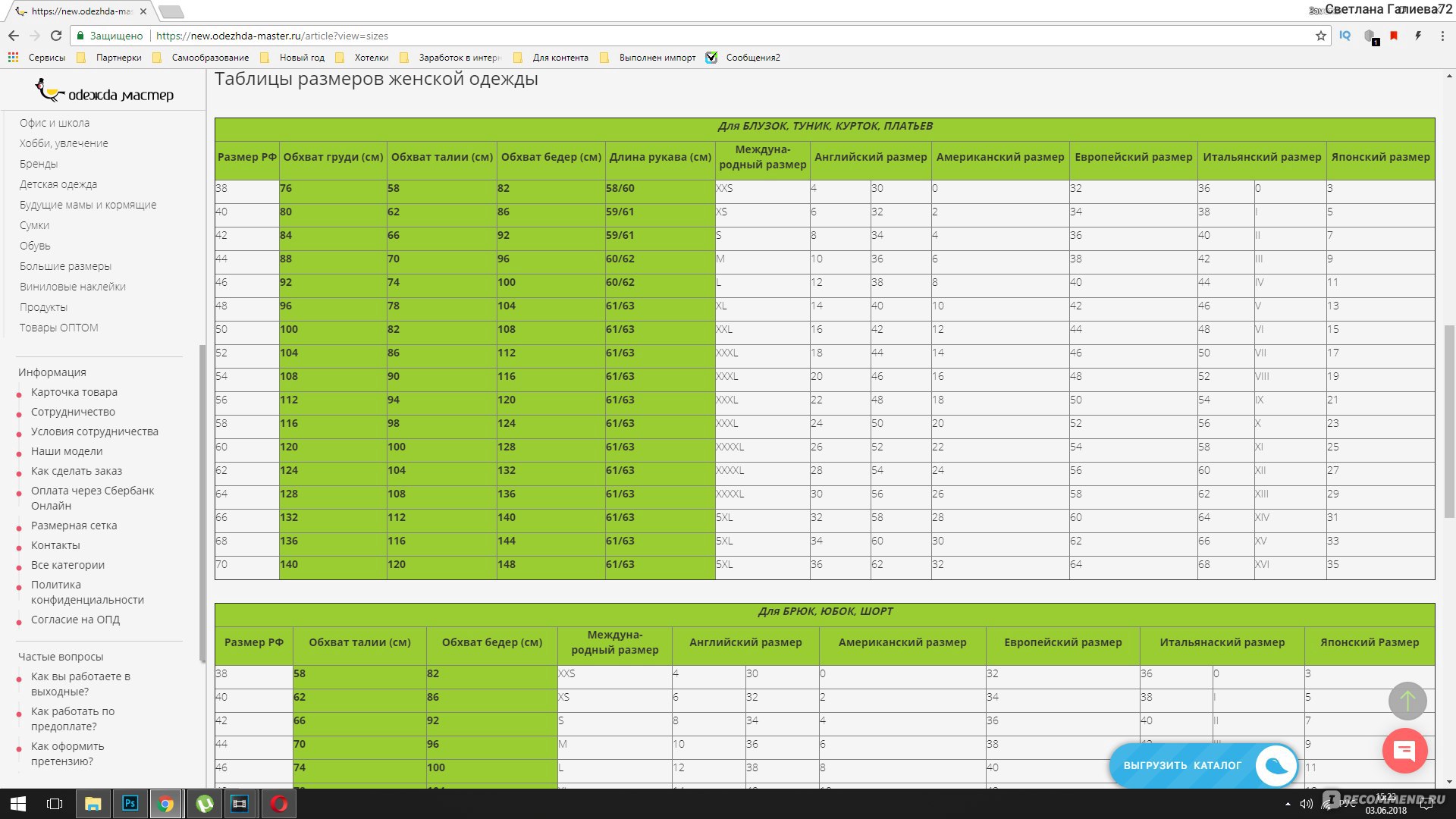Click the РУС language indicator in tray
Viewport: 1456px width, 819px height.
pos(1348,802)
